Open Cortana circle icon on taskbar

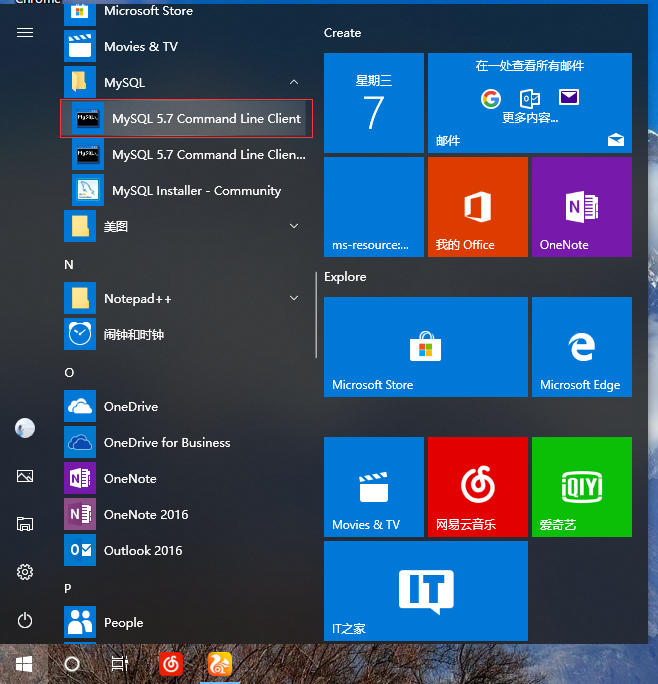coord(72,663)
